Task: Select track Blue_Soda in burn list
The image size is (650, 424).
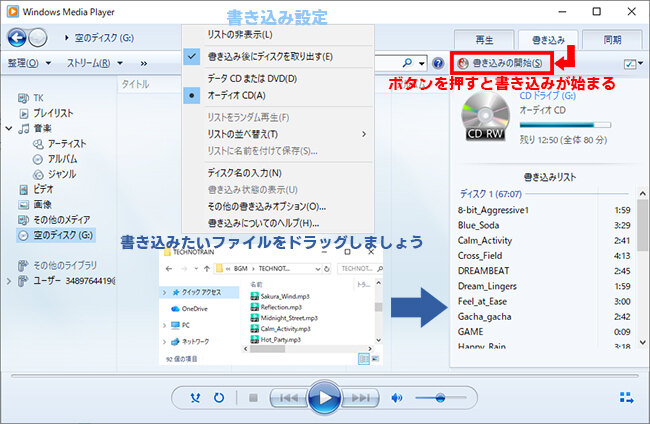Action: (544, 225)
